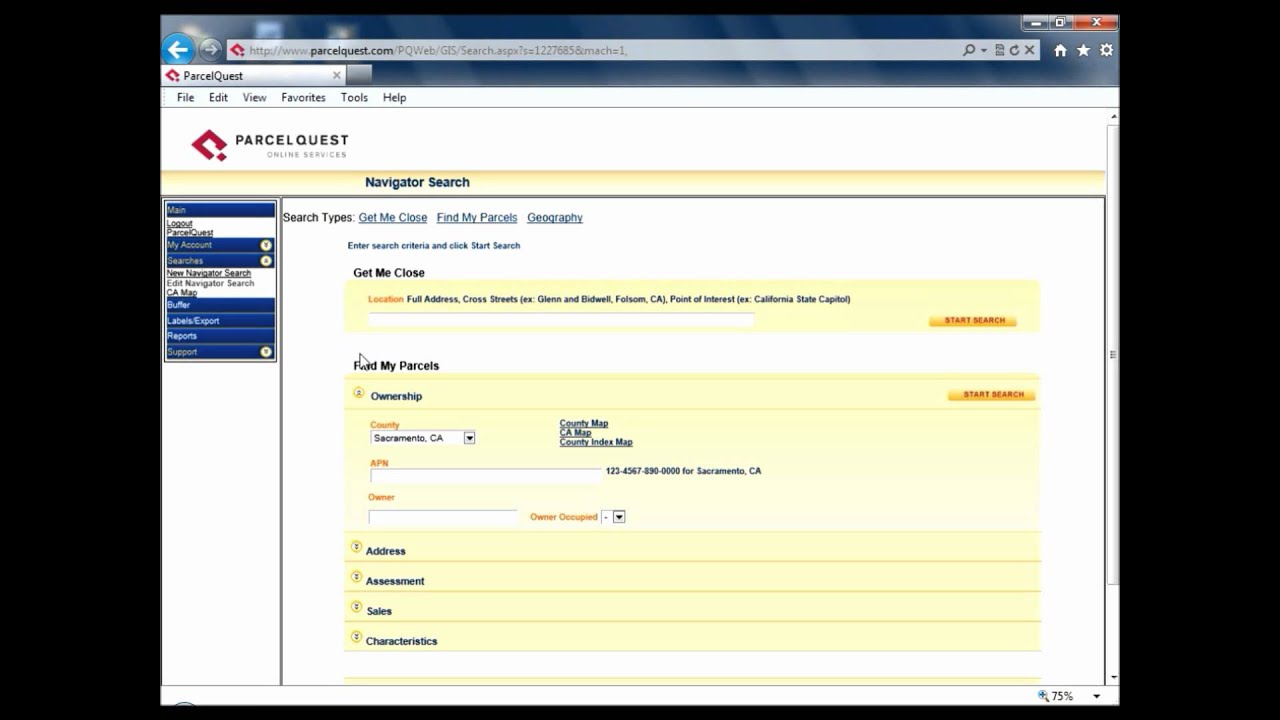Open the View menu
This screenshot has height=720, width=1280.
(x=254, y=98)
